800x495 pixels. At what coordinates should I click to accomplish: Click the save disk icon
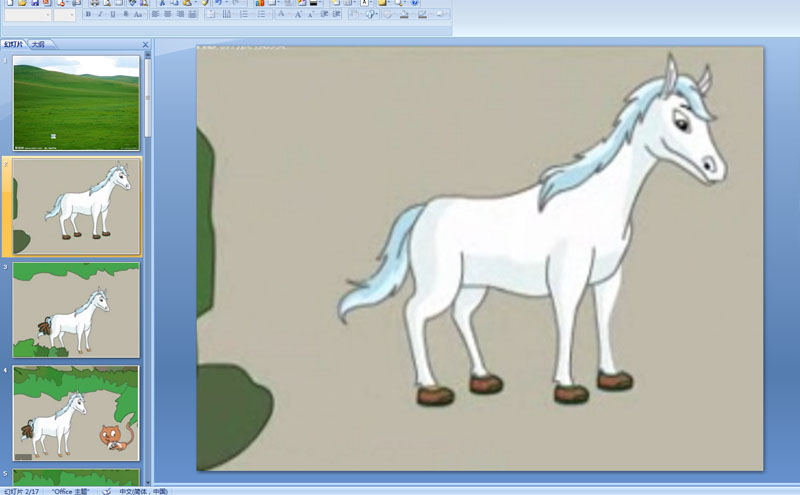coord(35,3)
